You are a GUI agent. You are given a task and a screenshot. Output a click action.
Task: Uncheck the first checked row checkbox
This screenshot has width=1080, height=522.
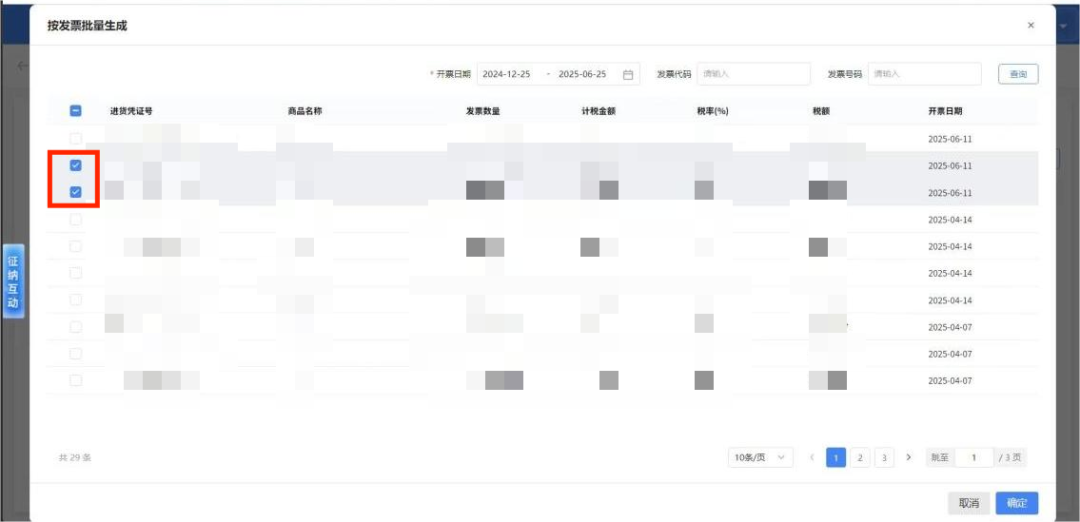coord(75,165)
